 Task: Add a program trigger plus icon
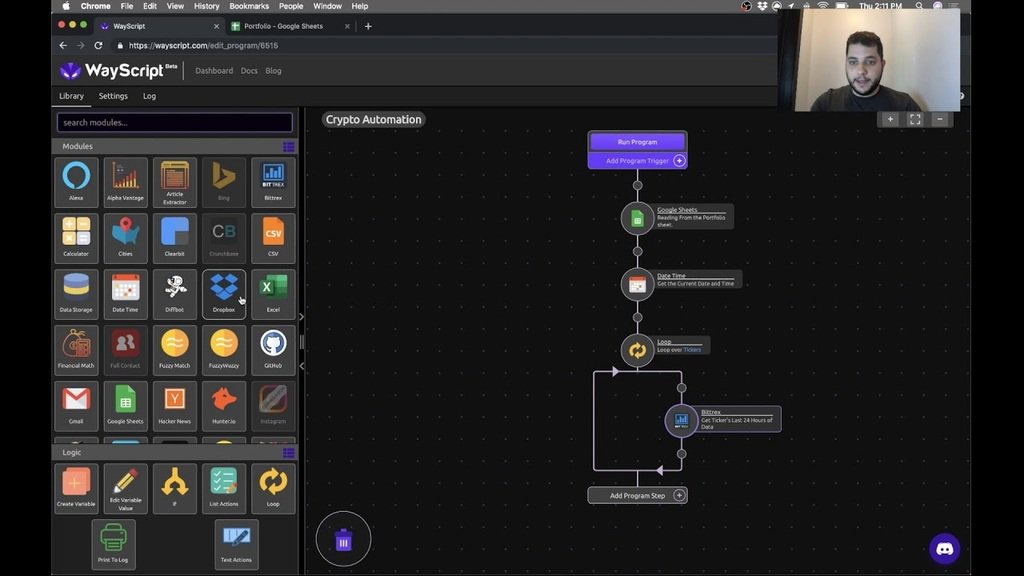pos(679,161)
